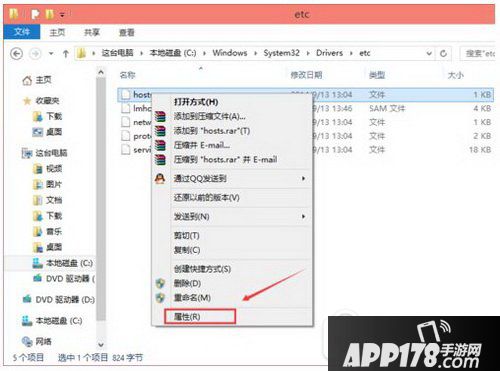Switch to the 共享 ribbon tab
The width and height of the screenshot is (500, 371).
92,32
